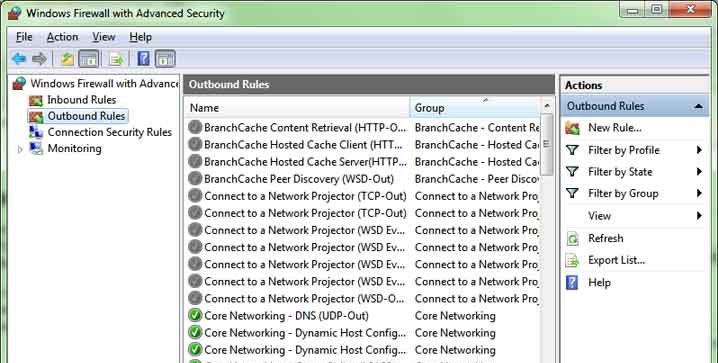Image resolution: width=718 pixels, height=363 pixels.
Task: Click the firewall icon in the title bar
Action: point(15,13)
